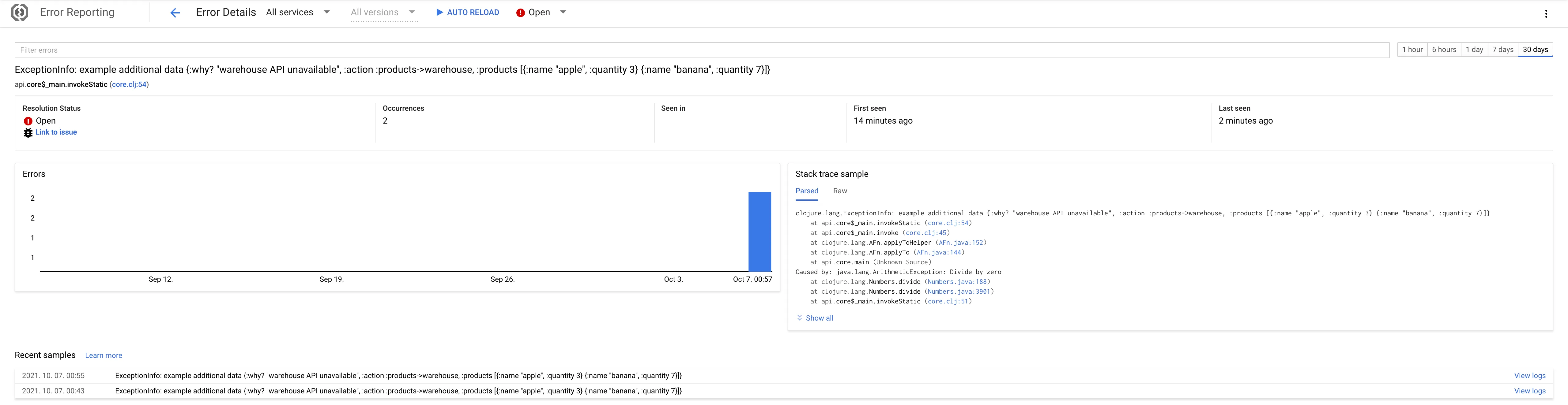
Task: Click the red Open status icon in toolbar
Action: [x=520, y=13]
